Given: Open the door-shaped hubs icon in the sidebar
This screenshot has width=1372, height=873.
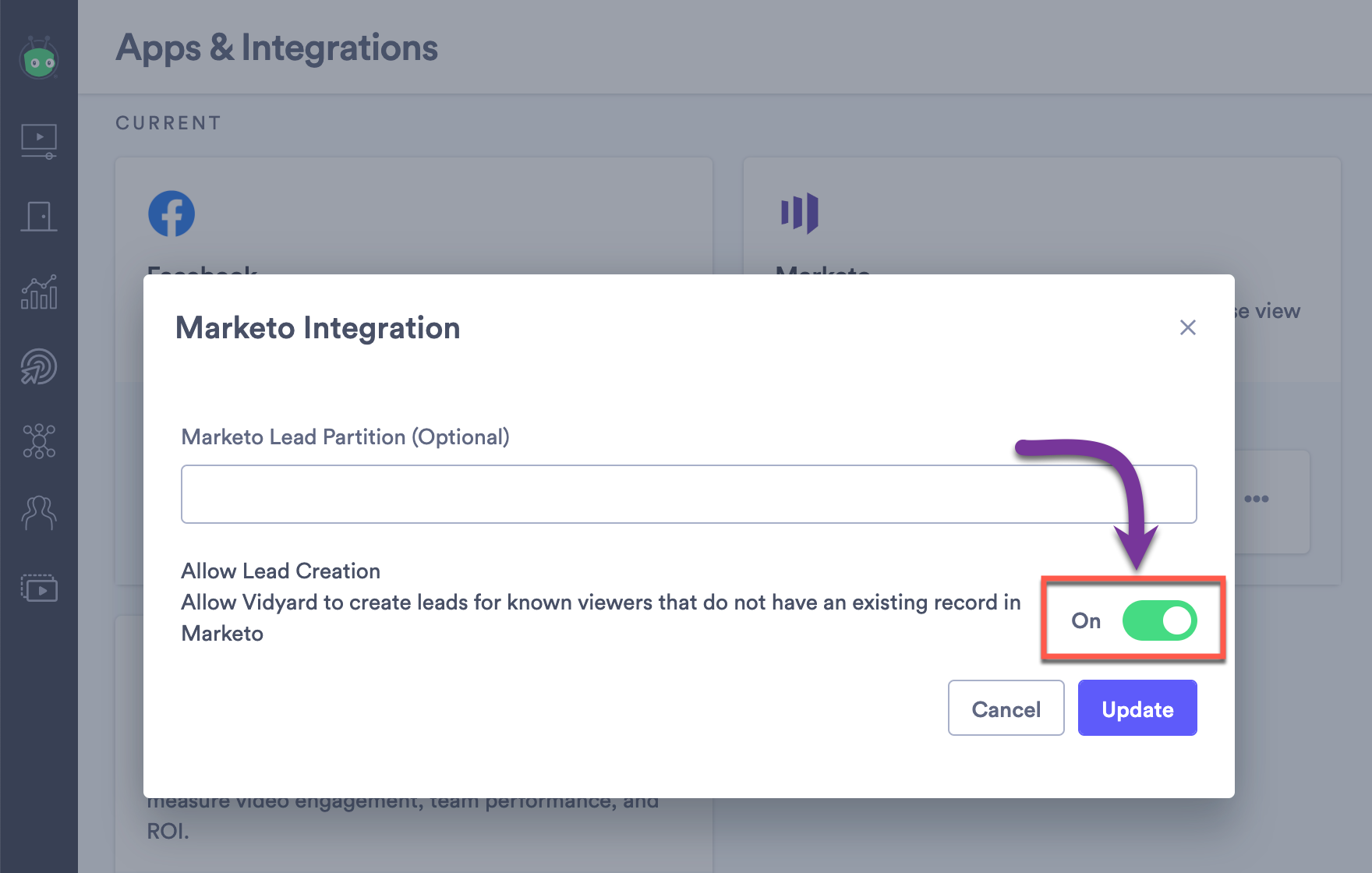Looking at the screenshot, I should click(x=39, y=217).
